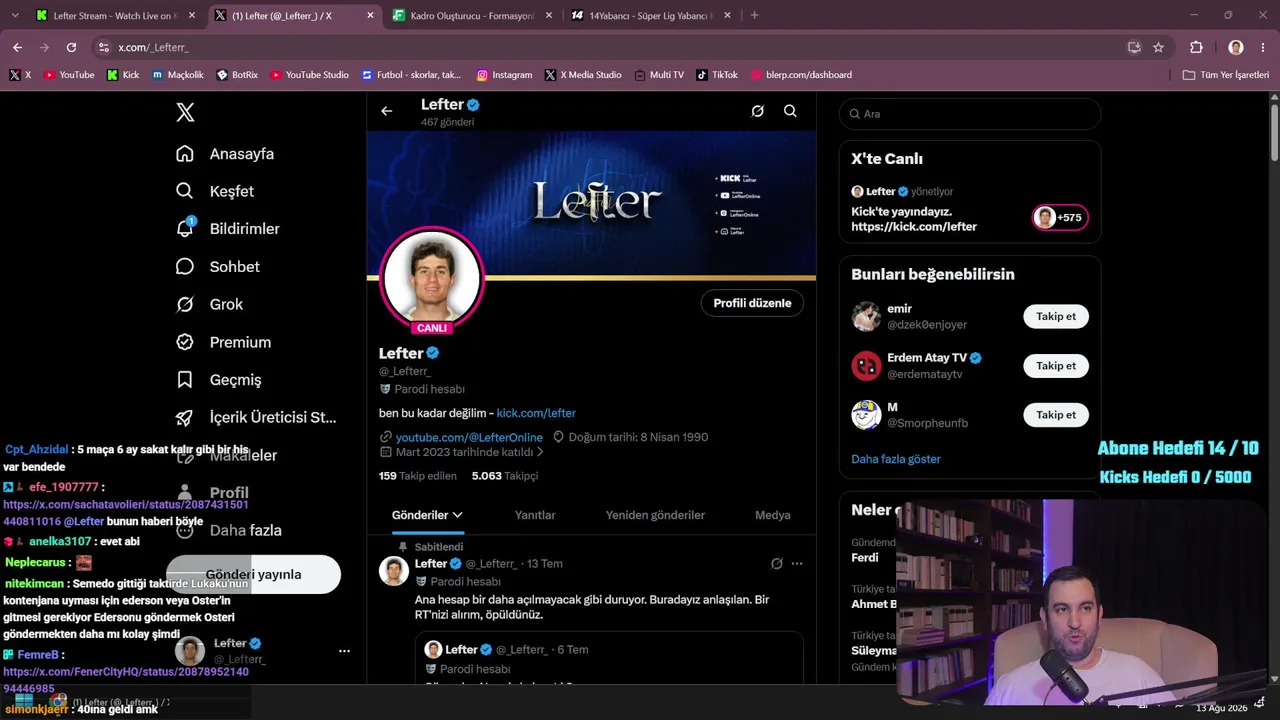Open İçerik Üreticisi rocket icon
Viewport: 1280px width, 720px height.
click(185, 417)
